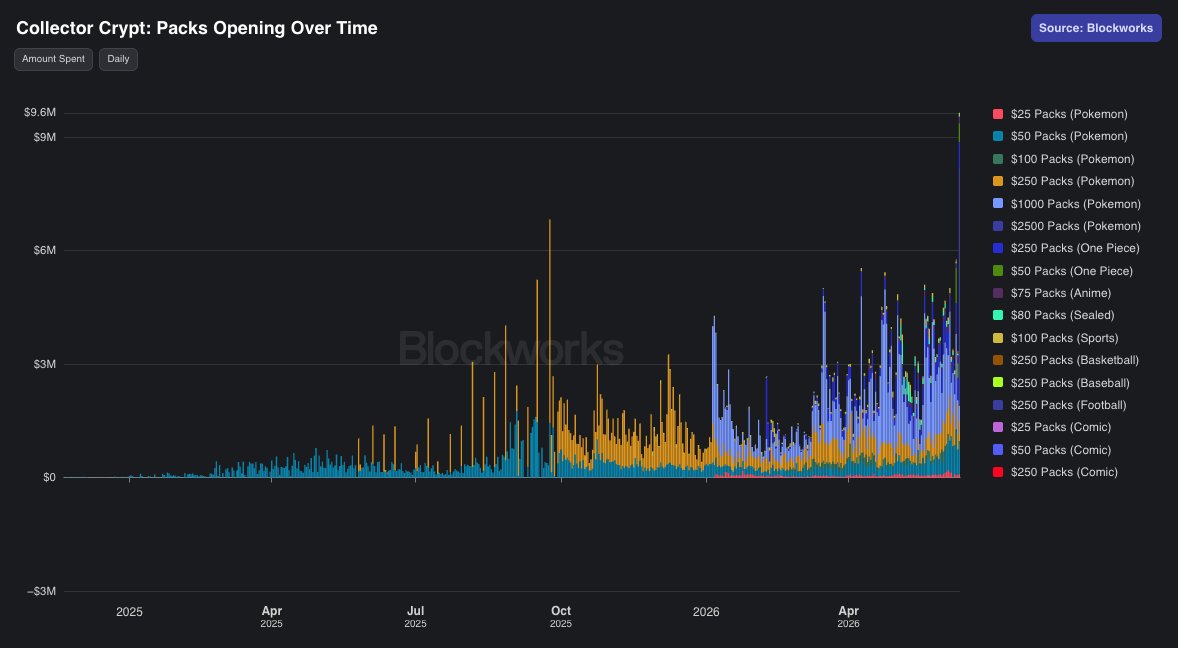Click the $100 Packs (Pokemon) green swatch

click(x=998, y=159)
